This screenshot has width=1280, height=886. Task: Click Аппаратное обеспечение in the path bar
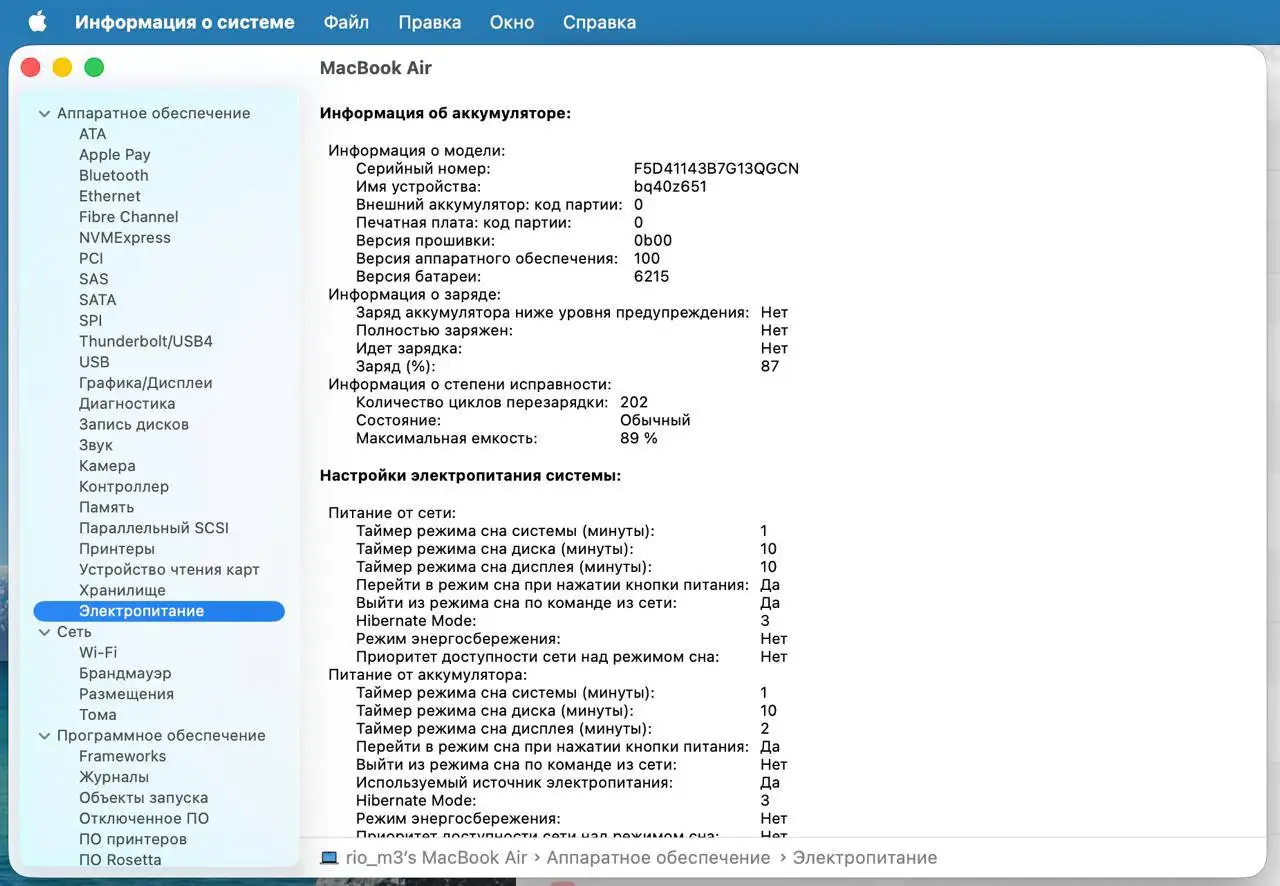pos(658,858)
